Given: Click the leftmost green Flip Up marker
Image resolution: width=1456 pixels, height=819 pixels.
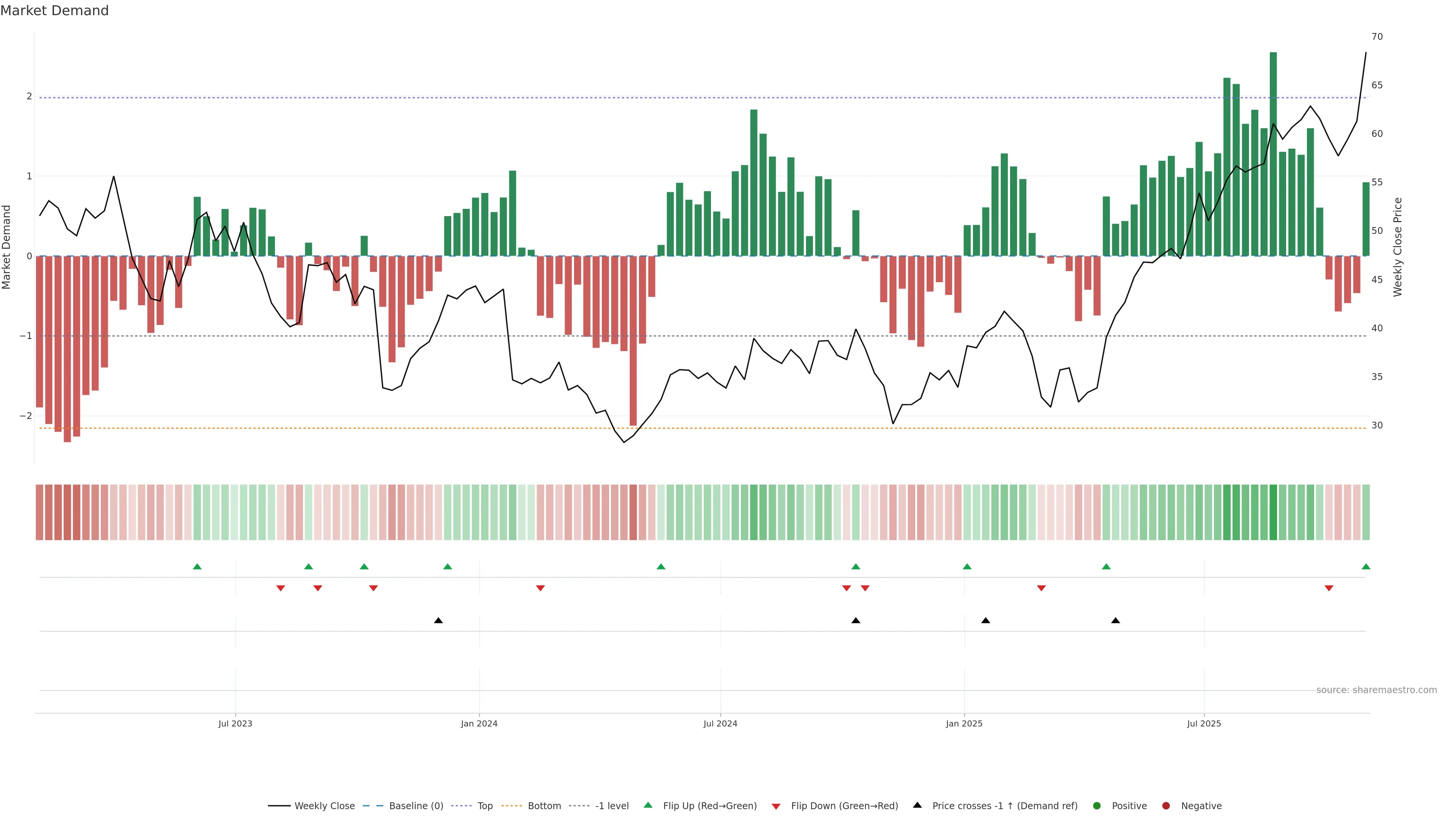Looking at the screenshot, I should click(x=197, y=566).
